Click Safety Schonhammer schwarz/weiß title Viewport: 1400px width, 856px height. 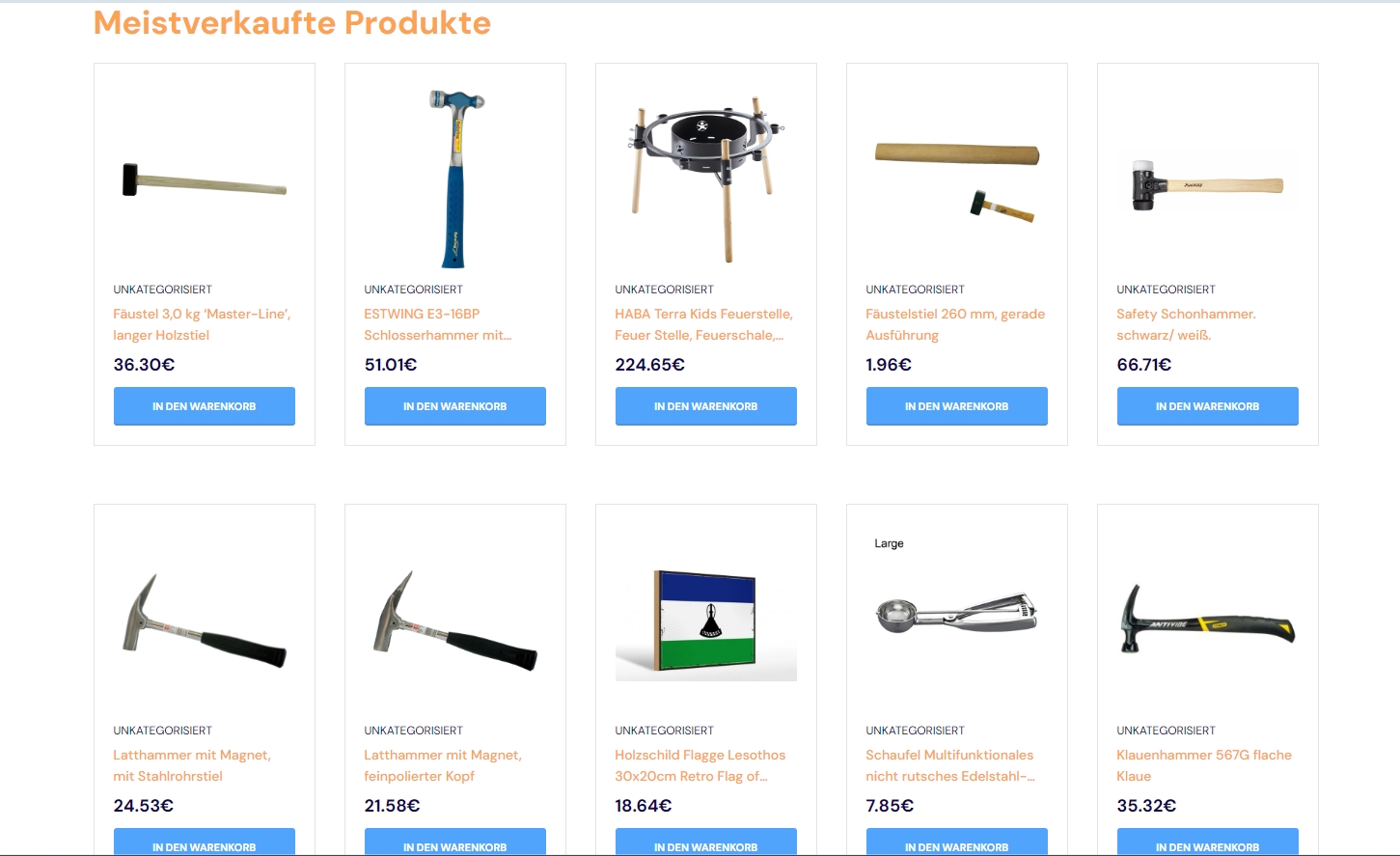[x=1187, y=324]
